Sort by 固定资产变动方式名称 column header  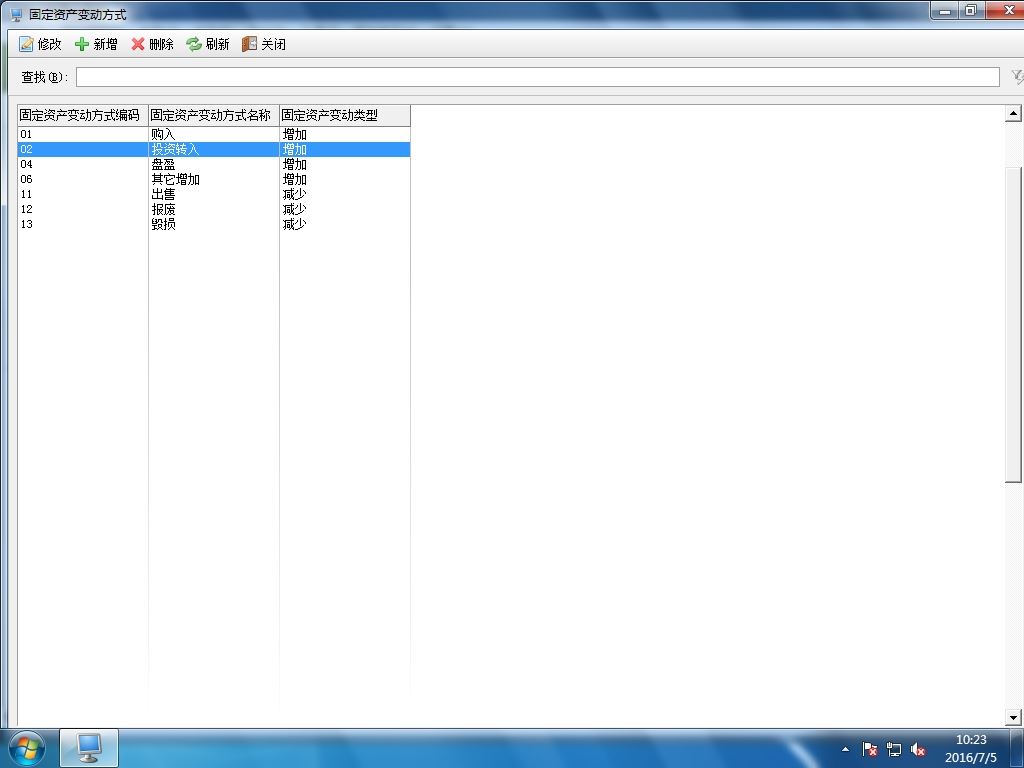214,115
